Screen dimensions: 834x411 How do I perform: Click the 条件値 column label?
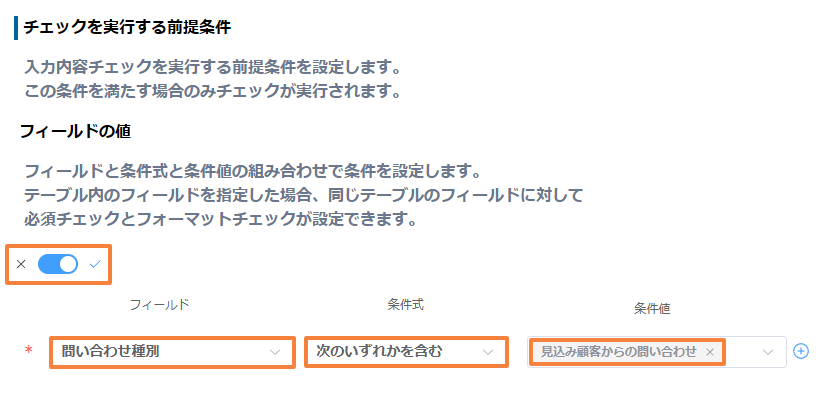652,309
